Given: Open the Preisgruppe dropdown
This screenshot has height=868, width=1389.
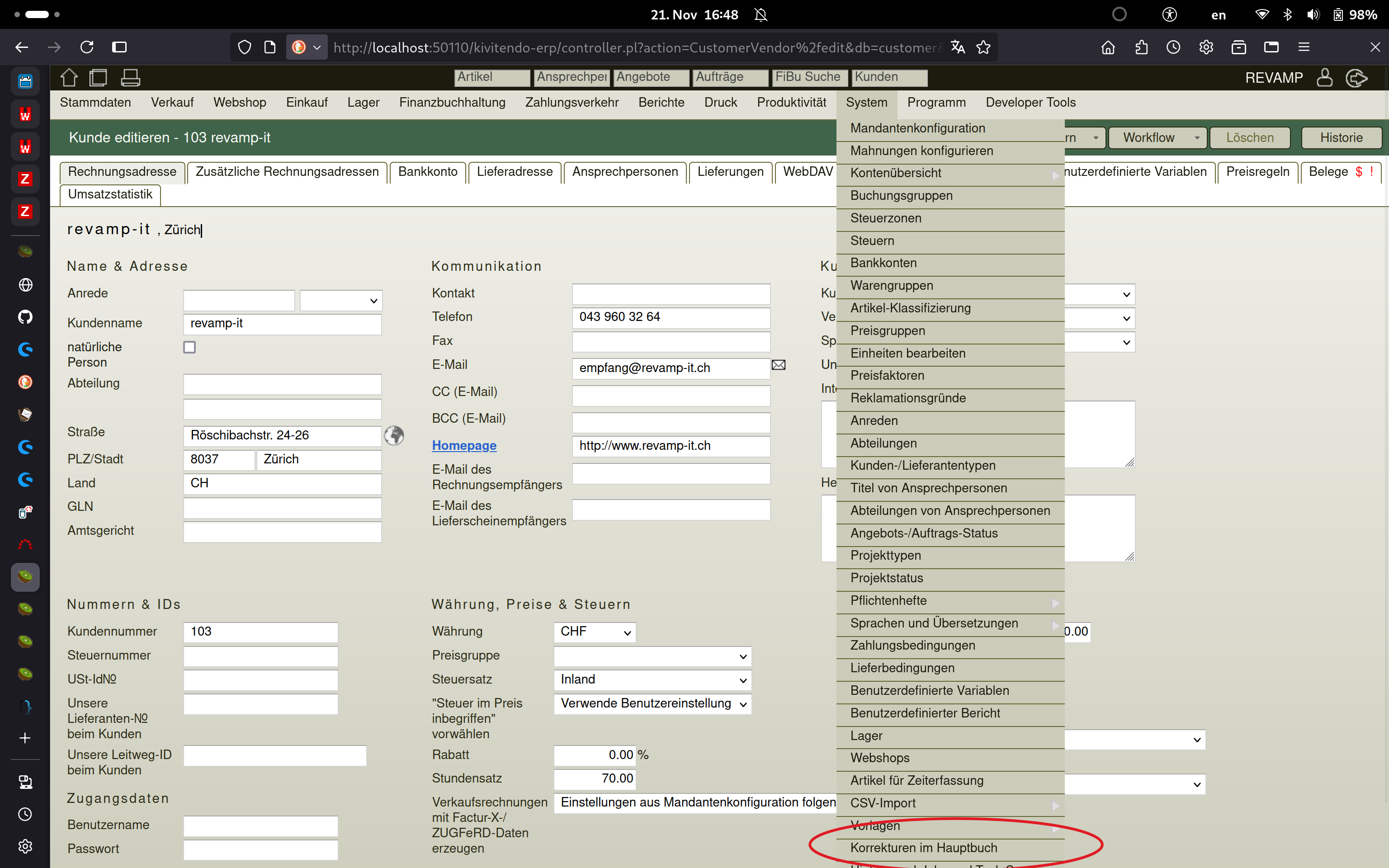Looking at the screenshot, I should coord(652,656).
